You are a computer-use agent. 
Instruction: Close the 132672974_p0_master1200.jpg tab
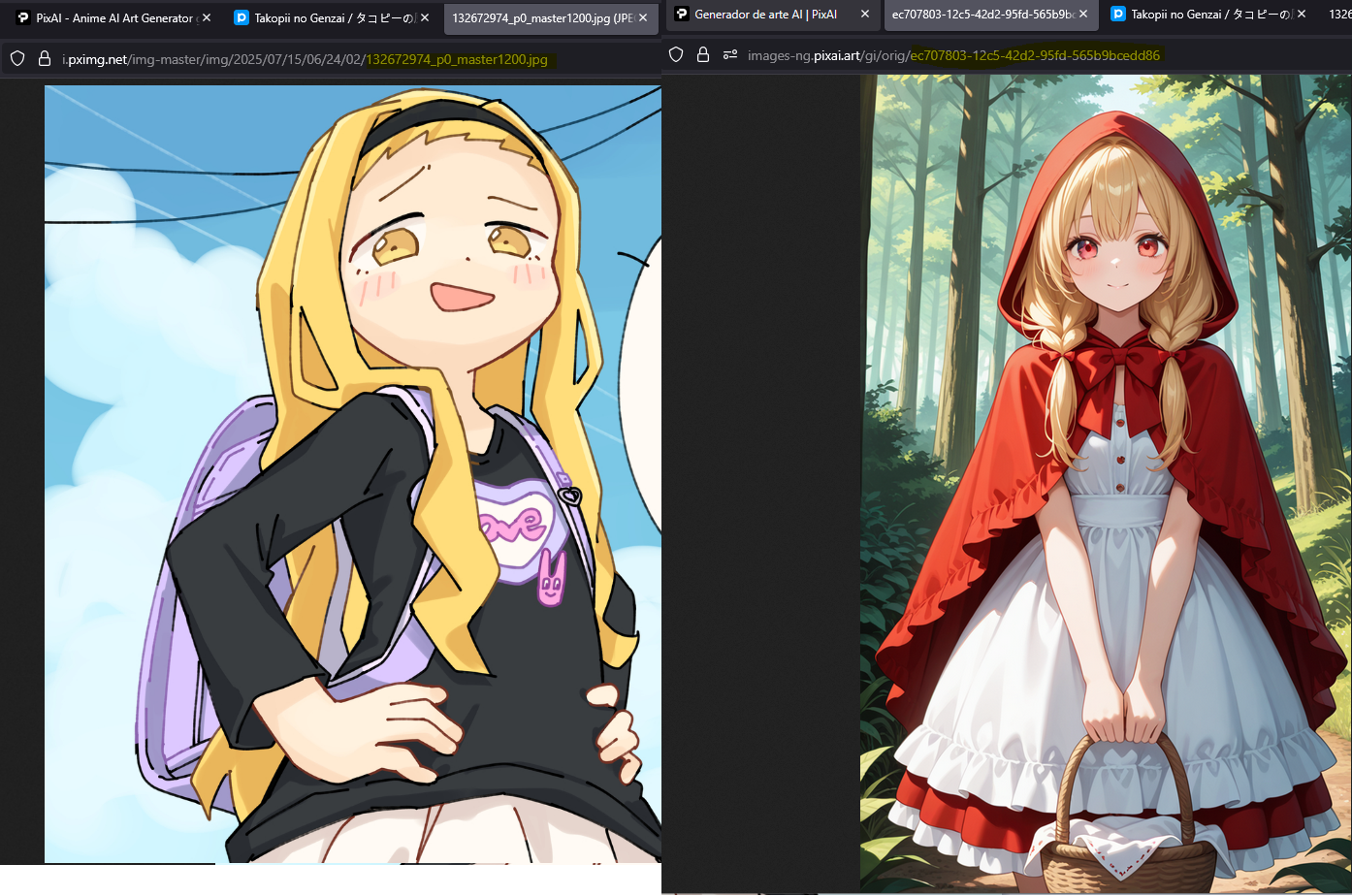pyautogui.click(x=643, y=17)
